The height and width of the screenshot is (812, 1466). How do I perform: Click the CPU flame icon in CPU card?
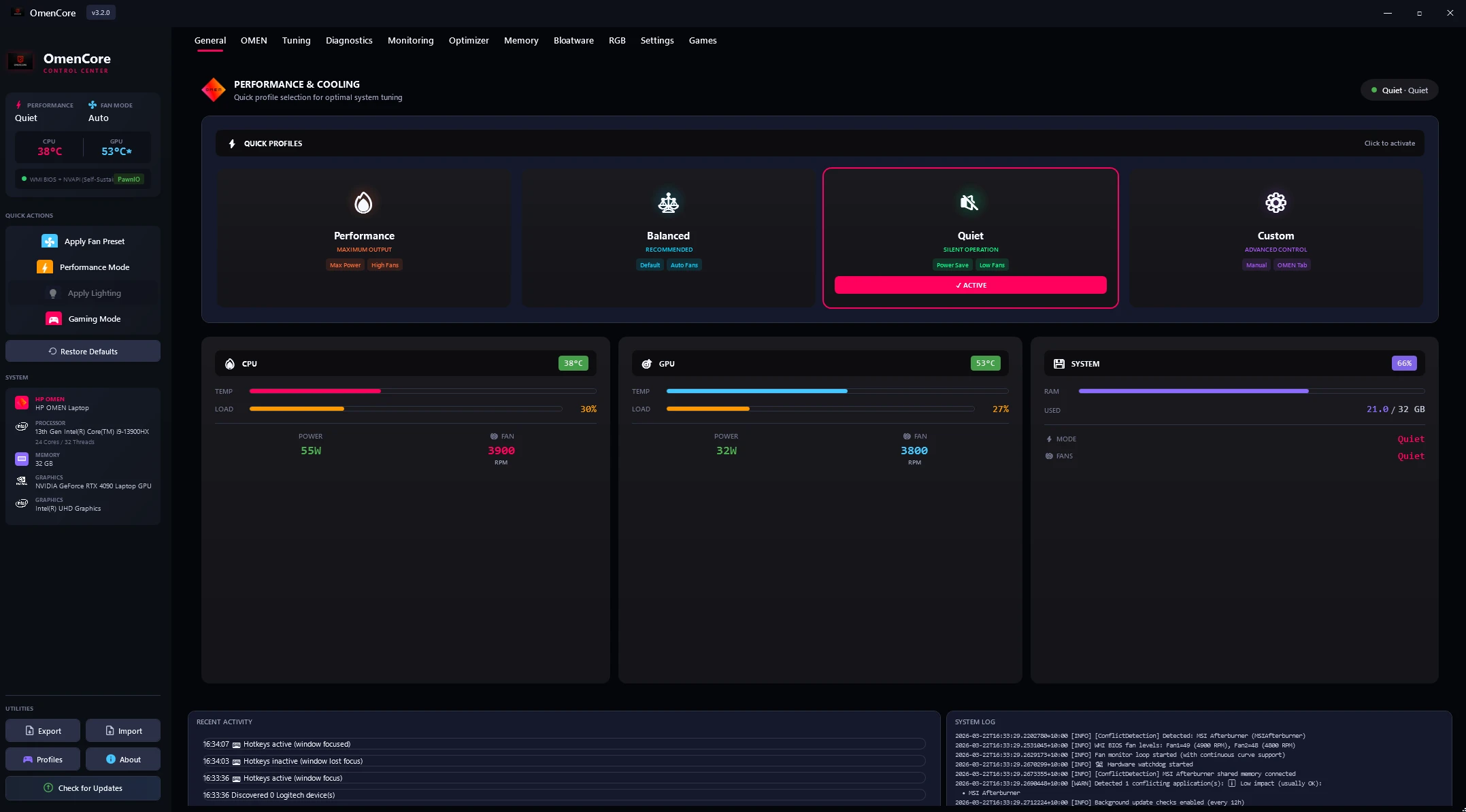[230, 364]
